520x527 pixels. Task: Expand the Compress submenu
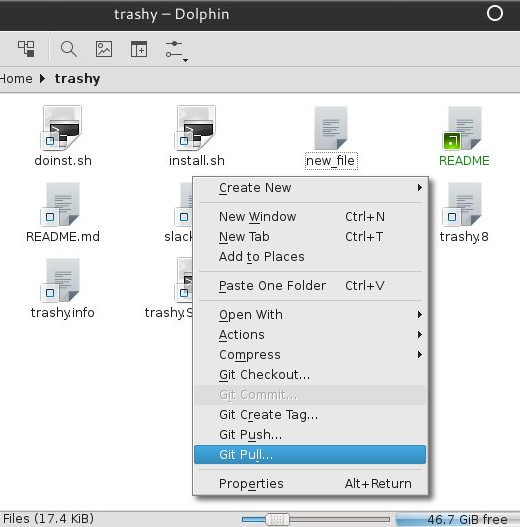point(310,355)
